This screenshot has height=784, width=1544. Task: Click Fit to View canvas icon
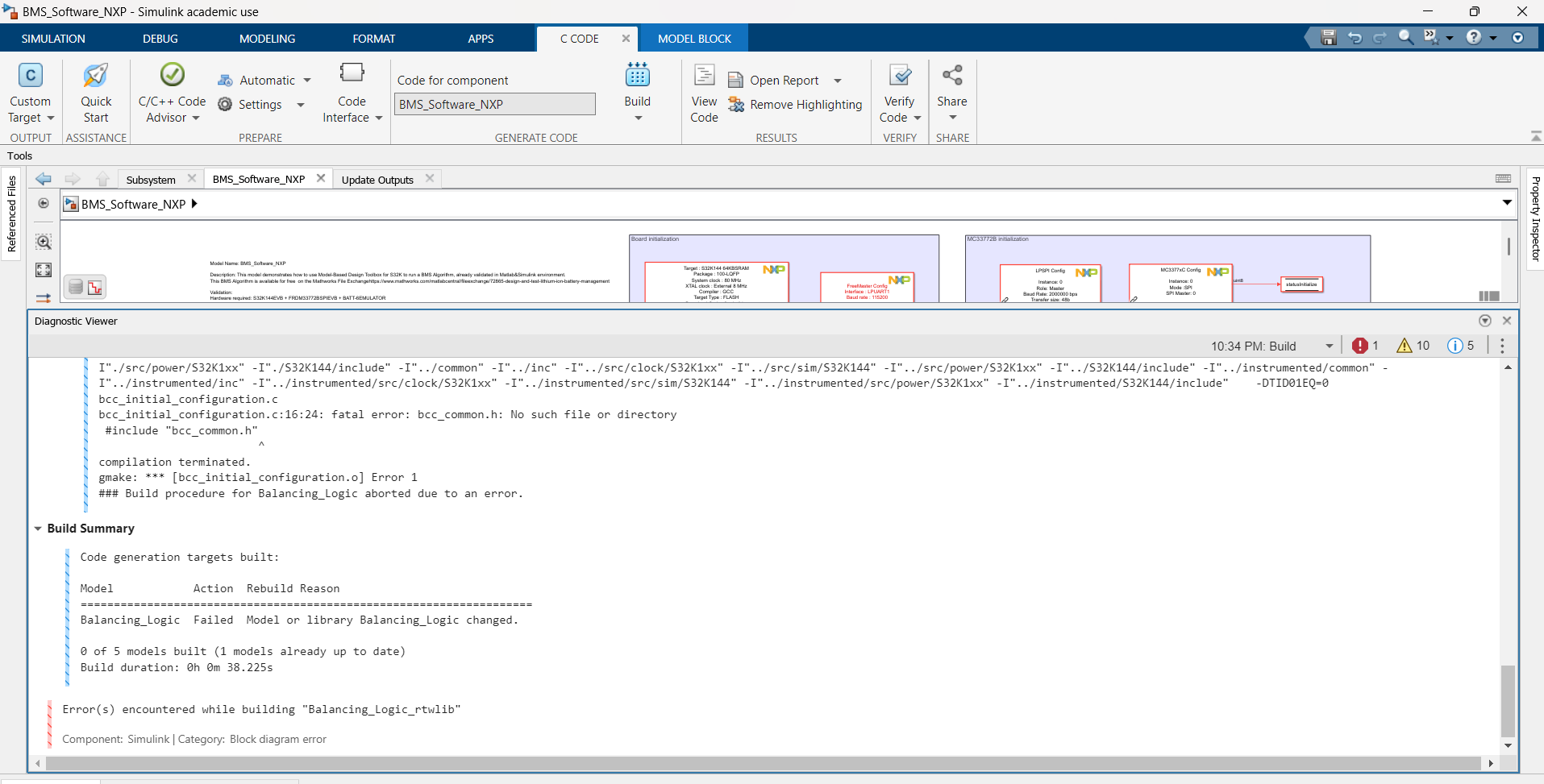coord(44,270)
